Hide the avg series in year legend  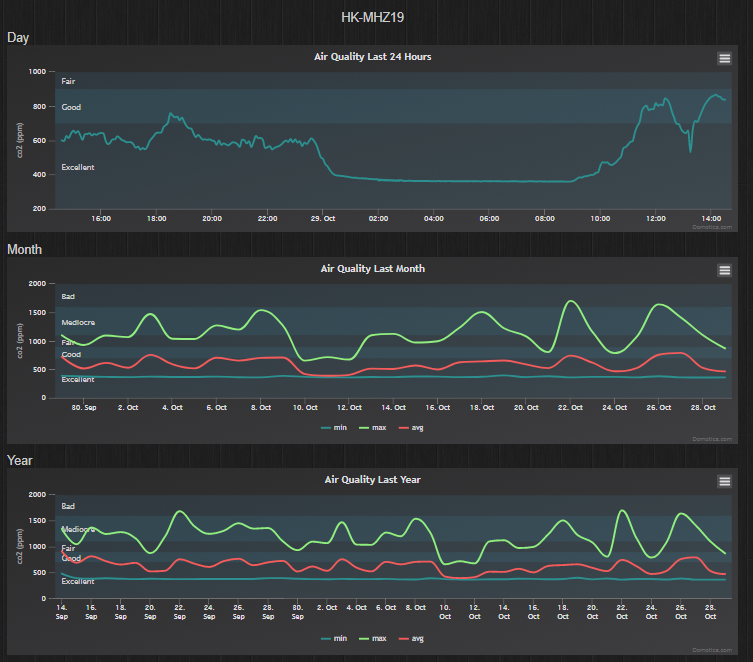coord(411,638)
